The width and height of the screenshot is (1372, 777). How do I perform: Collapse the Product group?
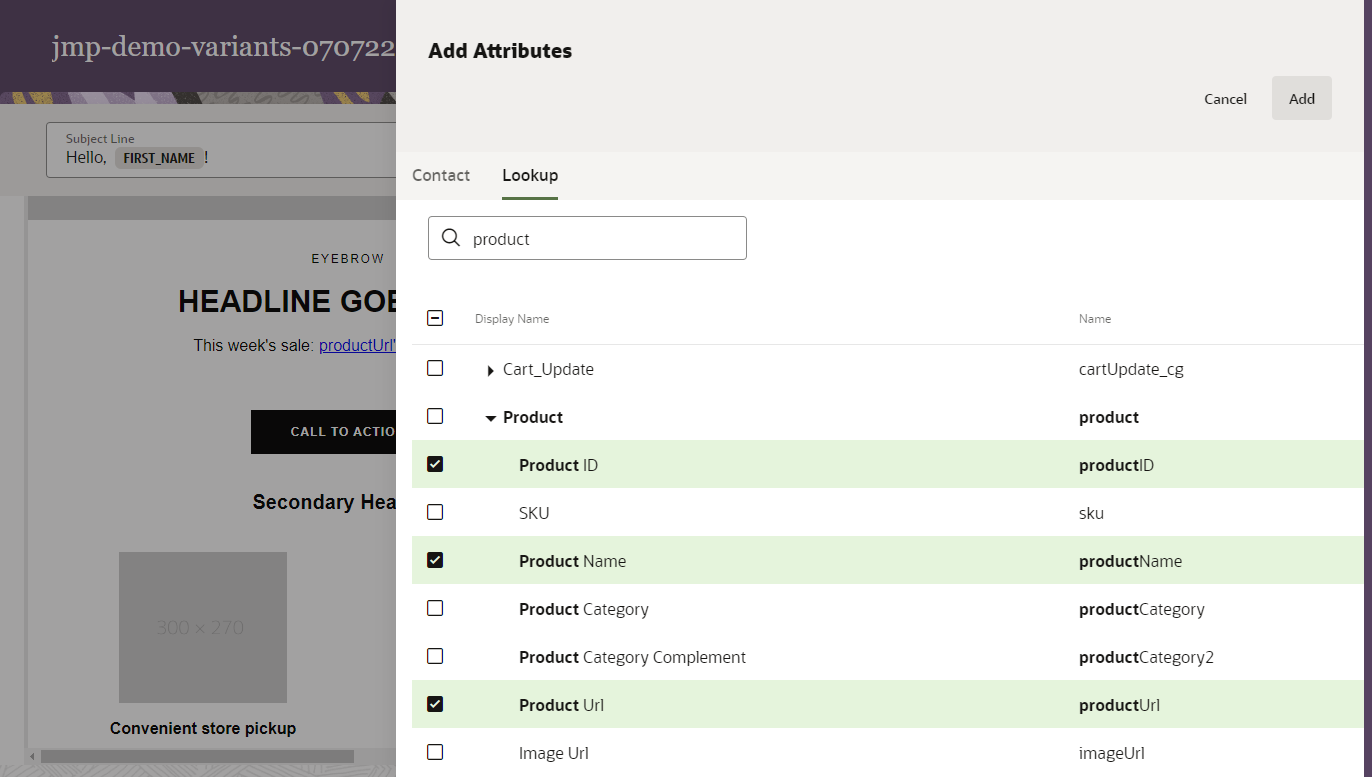(490, 418)
